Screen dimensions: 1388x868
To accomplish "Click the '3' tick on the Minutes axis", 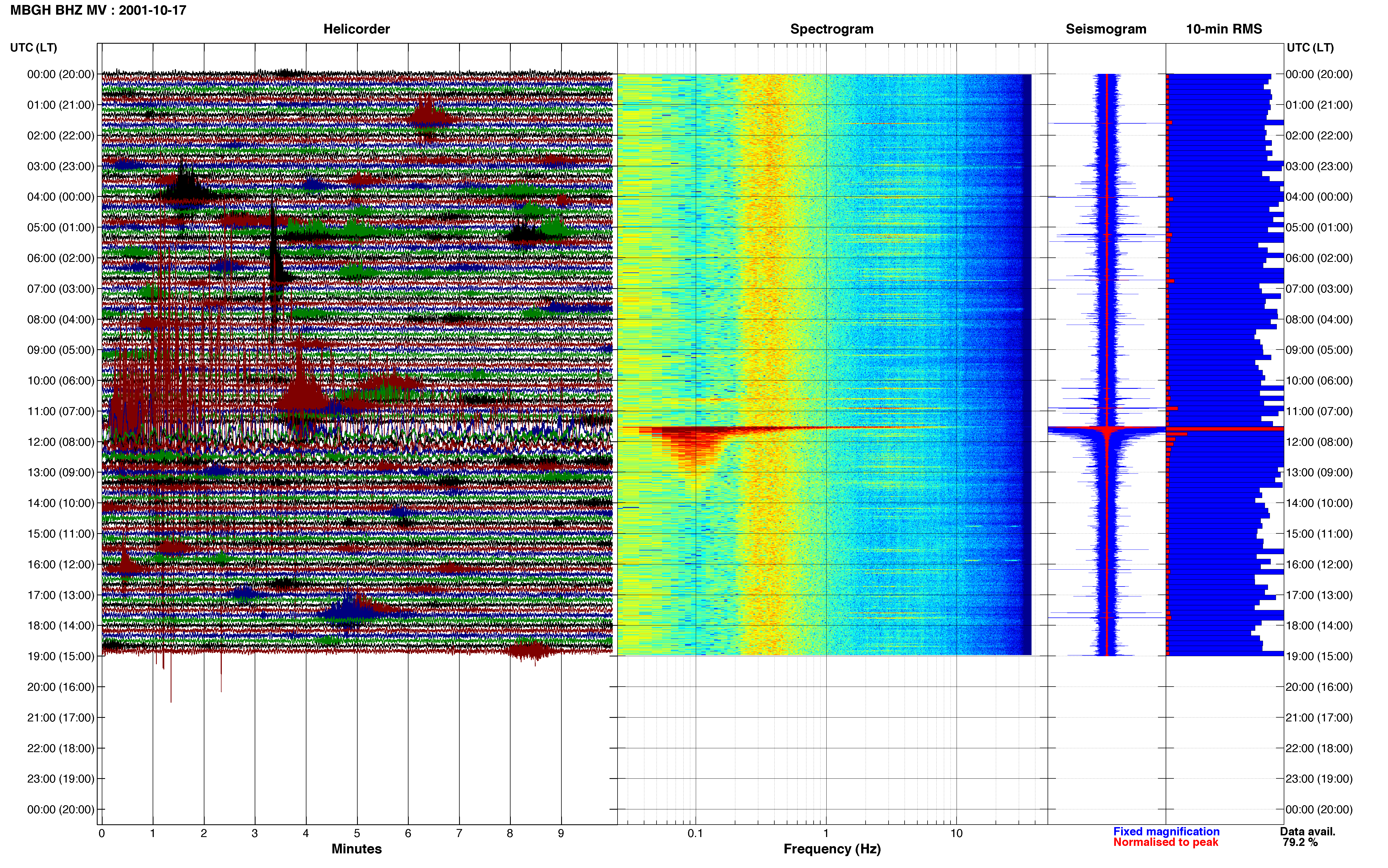I will [x=255, y=833].
